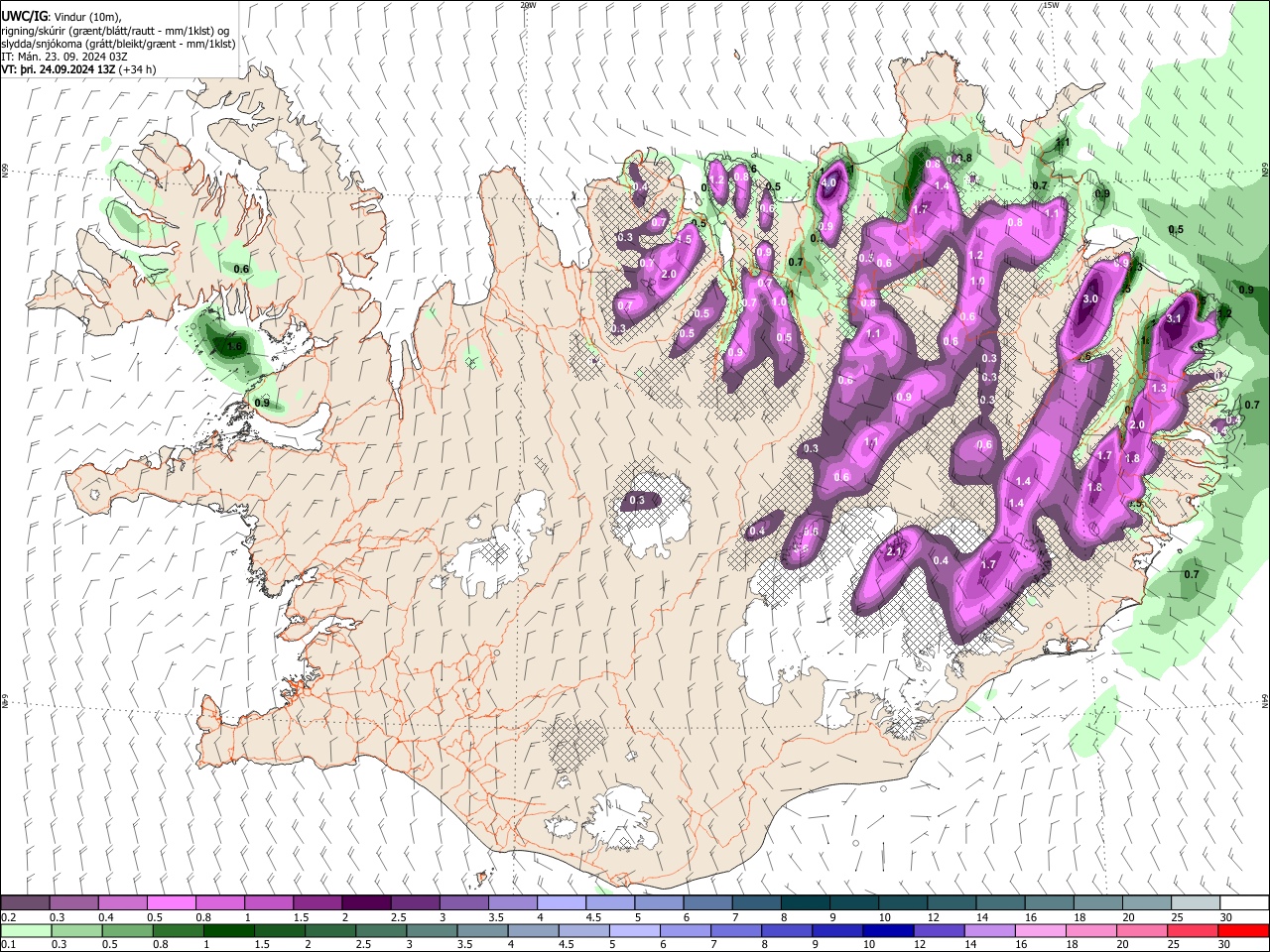Click the bright red swatch ending the lower legend row
Viewport: 1270px width, 952px height.
click(x=1242, y=930)
